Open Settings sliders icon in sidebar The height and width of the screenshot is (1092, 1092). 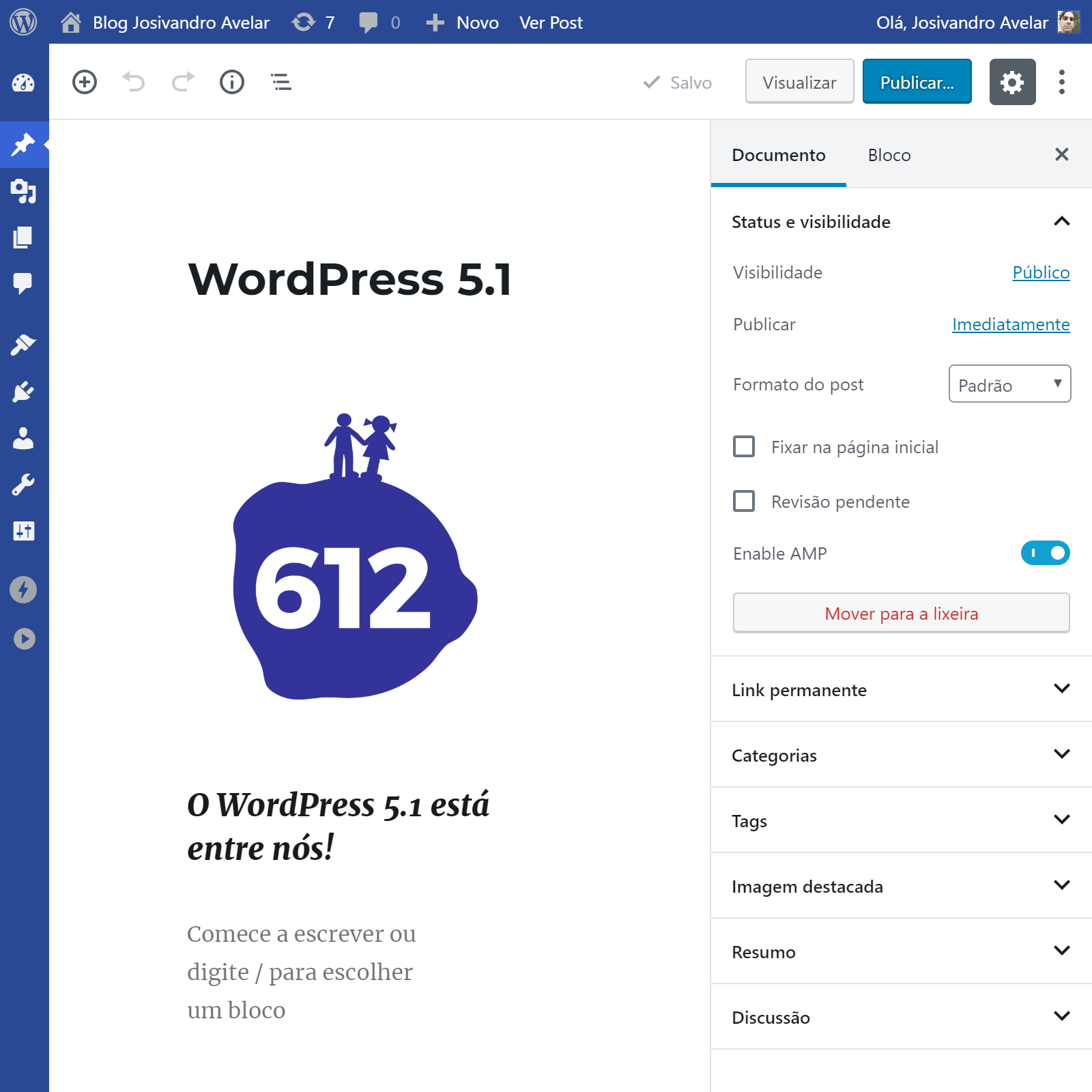click(23, 531)
